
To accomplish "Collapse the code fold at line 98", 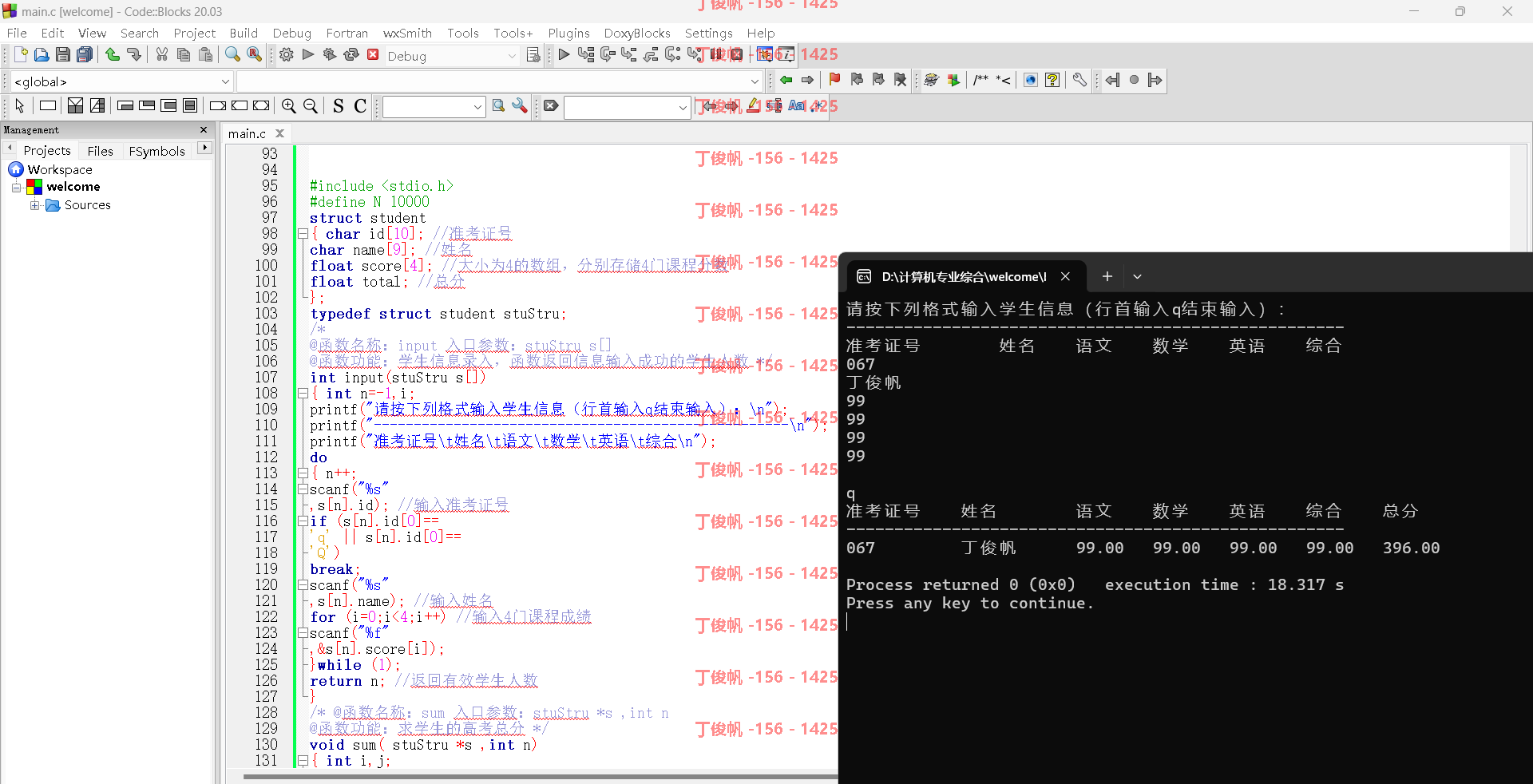I will [x=303, y=234].
